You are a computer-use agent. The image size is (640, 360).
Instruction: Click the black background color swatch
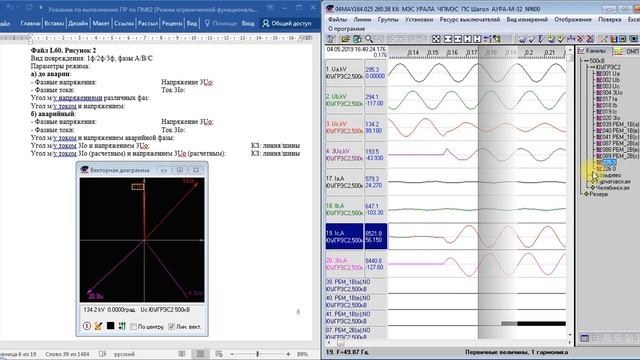tap(110, 326)
